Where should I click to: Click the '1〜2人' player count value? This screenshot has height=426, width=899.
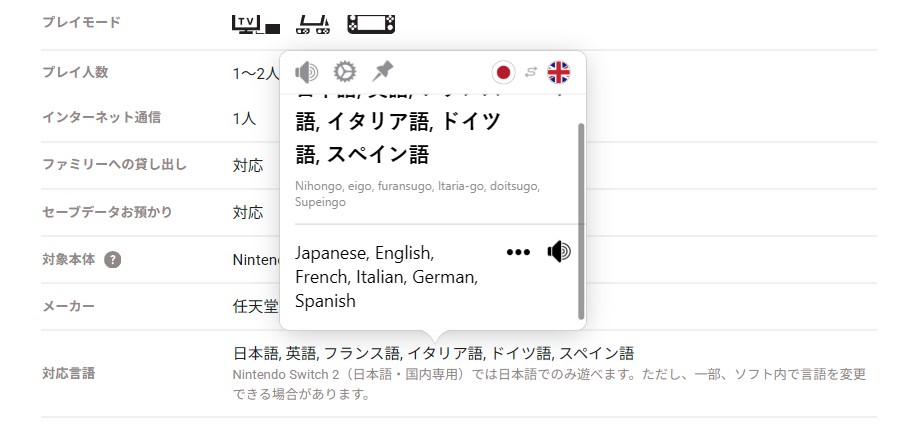point(256,73)
